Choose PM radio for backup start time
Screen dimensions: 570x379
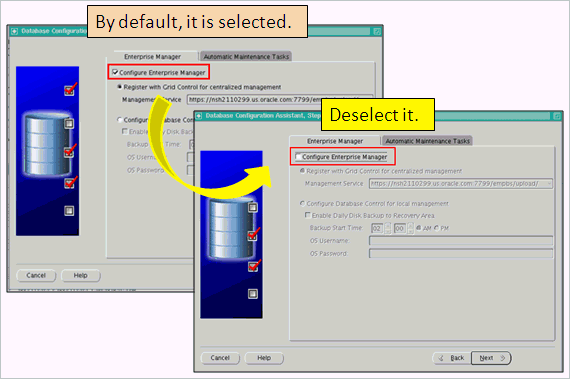(x=436, y=228)
